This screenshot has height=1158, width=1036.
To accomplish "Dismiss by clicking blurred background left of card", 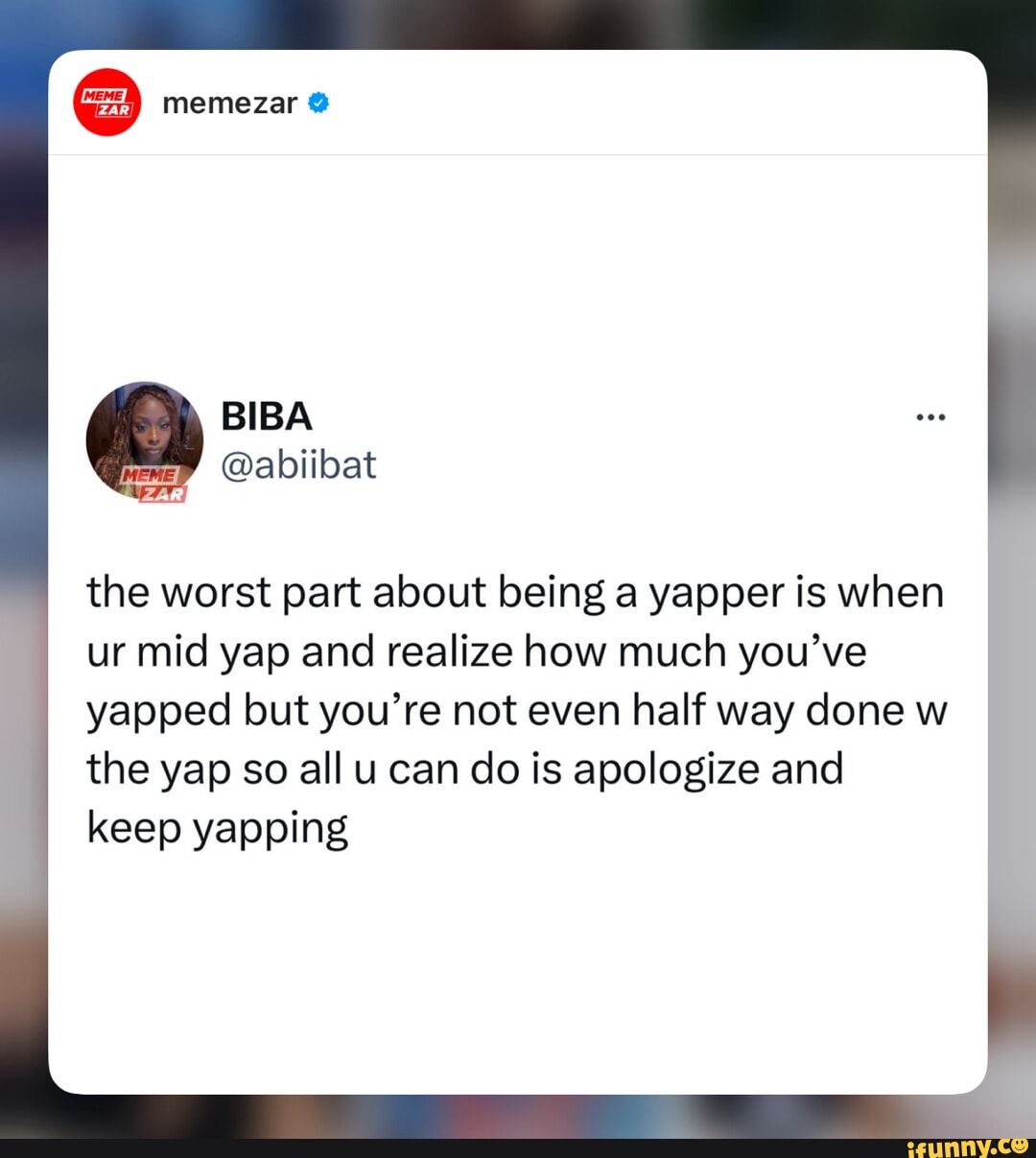I will (x=23, y=576).
